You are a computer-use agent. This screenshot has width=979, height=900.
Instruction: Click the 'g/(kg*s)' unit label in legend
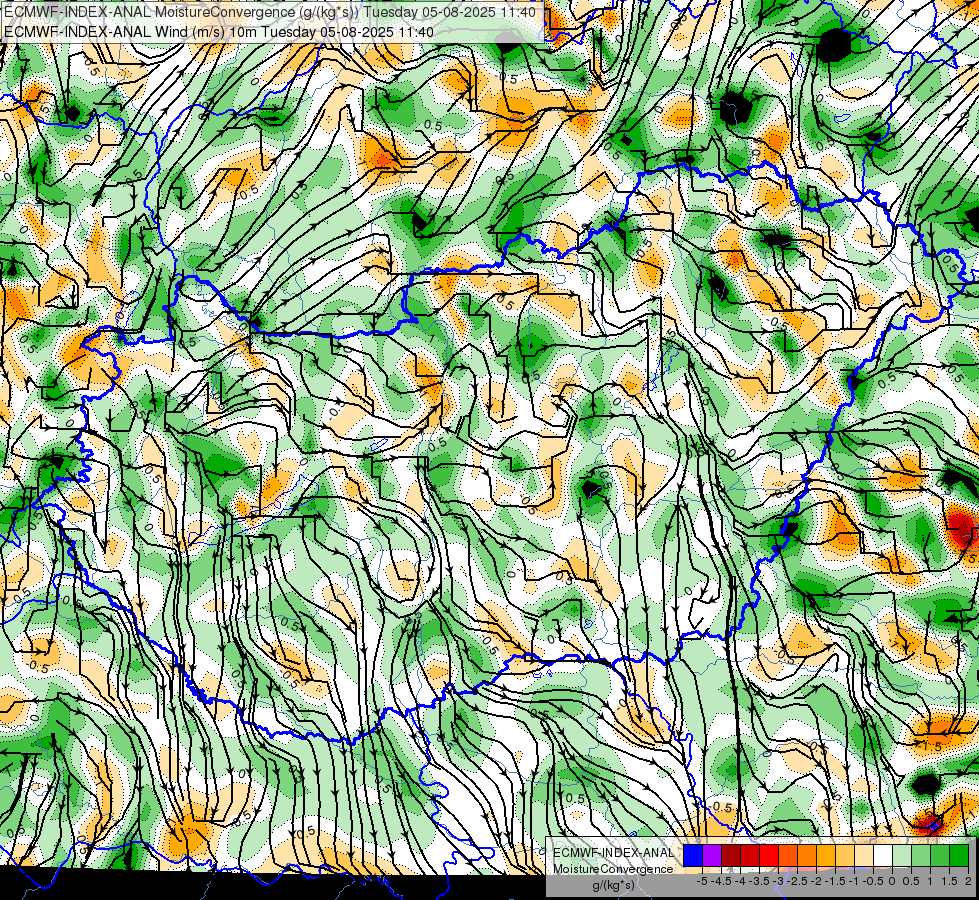pyautogui.click(x=614, y=886)
